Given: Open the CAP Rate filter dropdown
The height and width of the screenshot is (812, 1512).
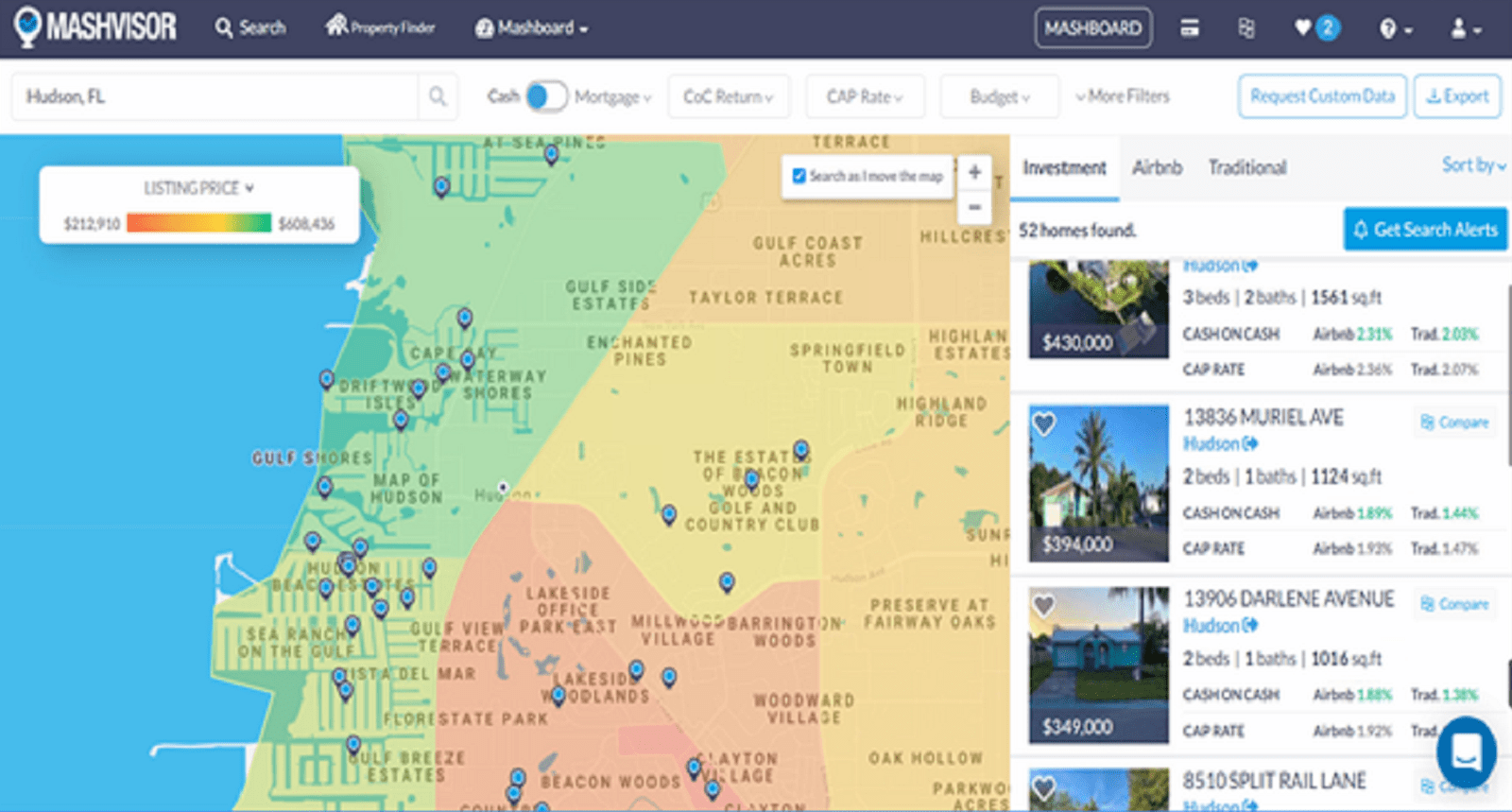Looking at the screenshot, I should click(x=864, y=96).
